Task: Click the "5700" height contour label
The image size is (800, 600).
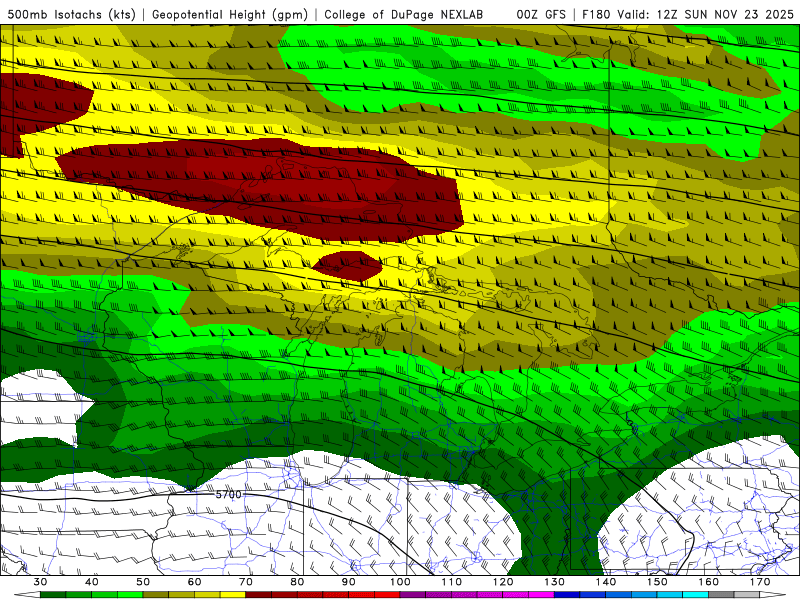Action: (229, 494)
